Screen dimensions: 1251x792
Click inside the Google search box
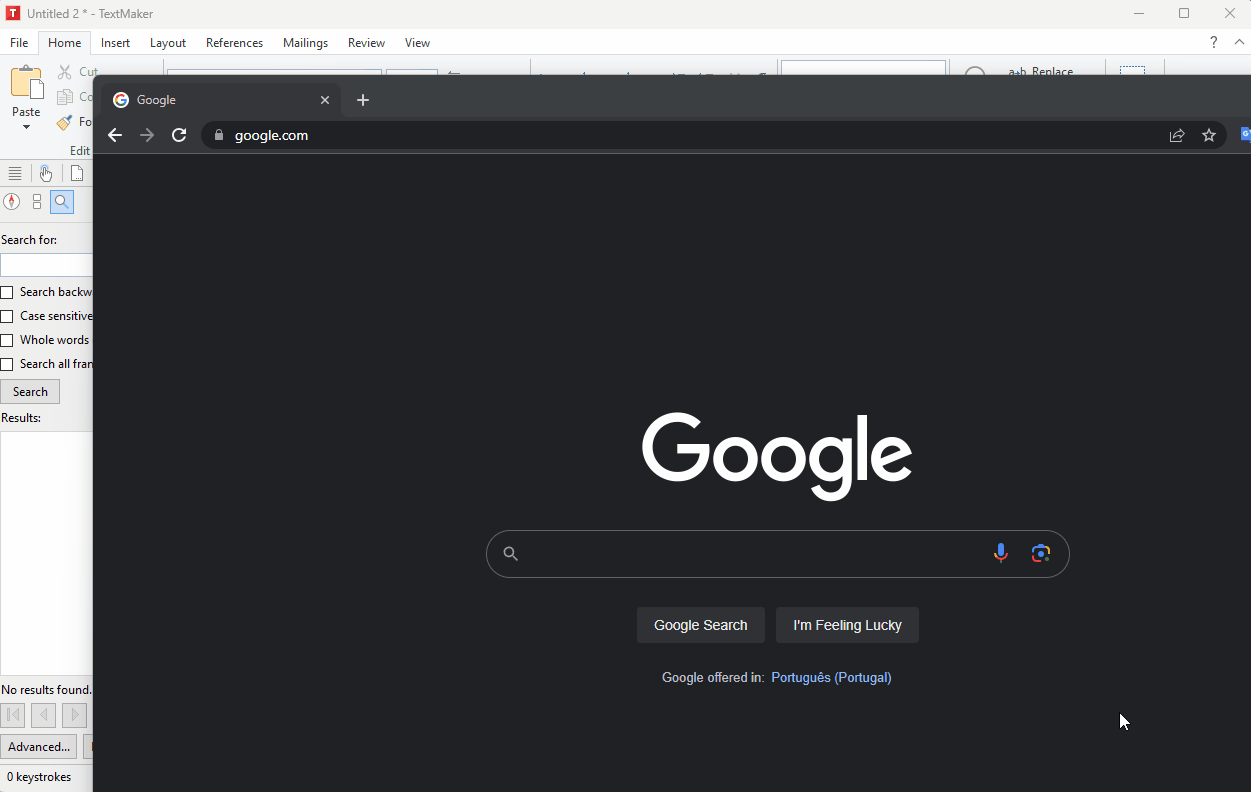coord(750,553)
